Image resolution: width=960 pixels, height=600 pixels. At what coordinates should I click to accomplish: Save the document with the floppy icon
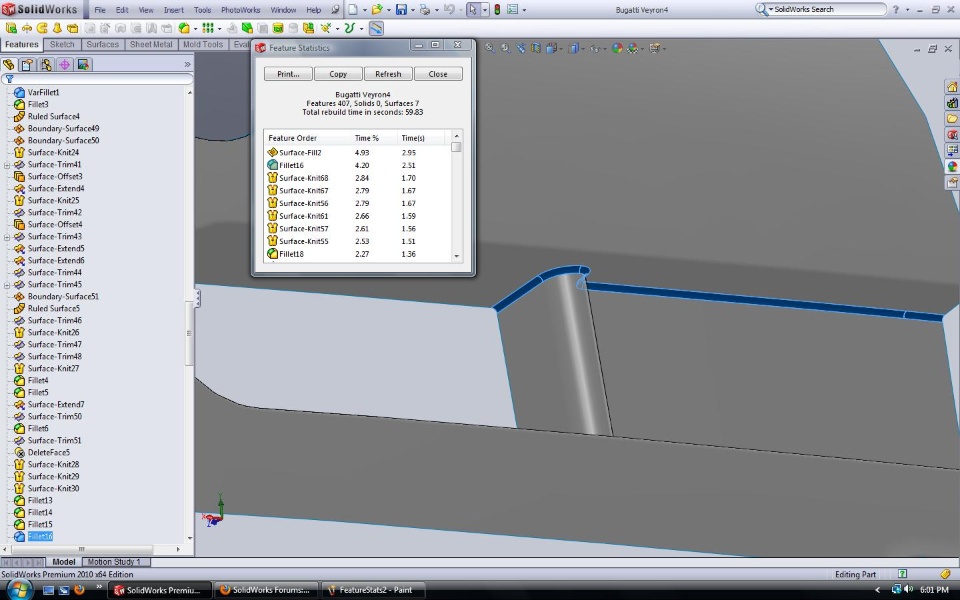(x=401, y=10)
